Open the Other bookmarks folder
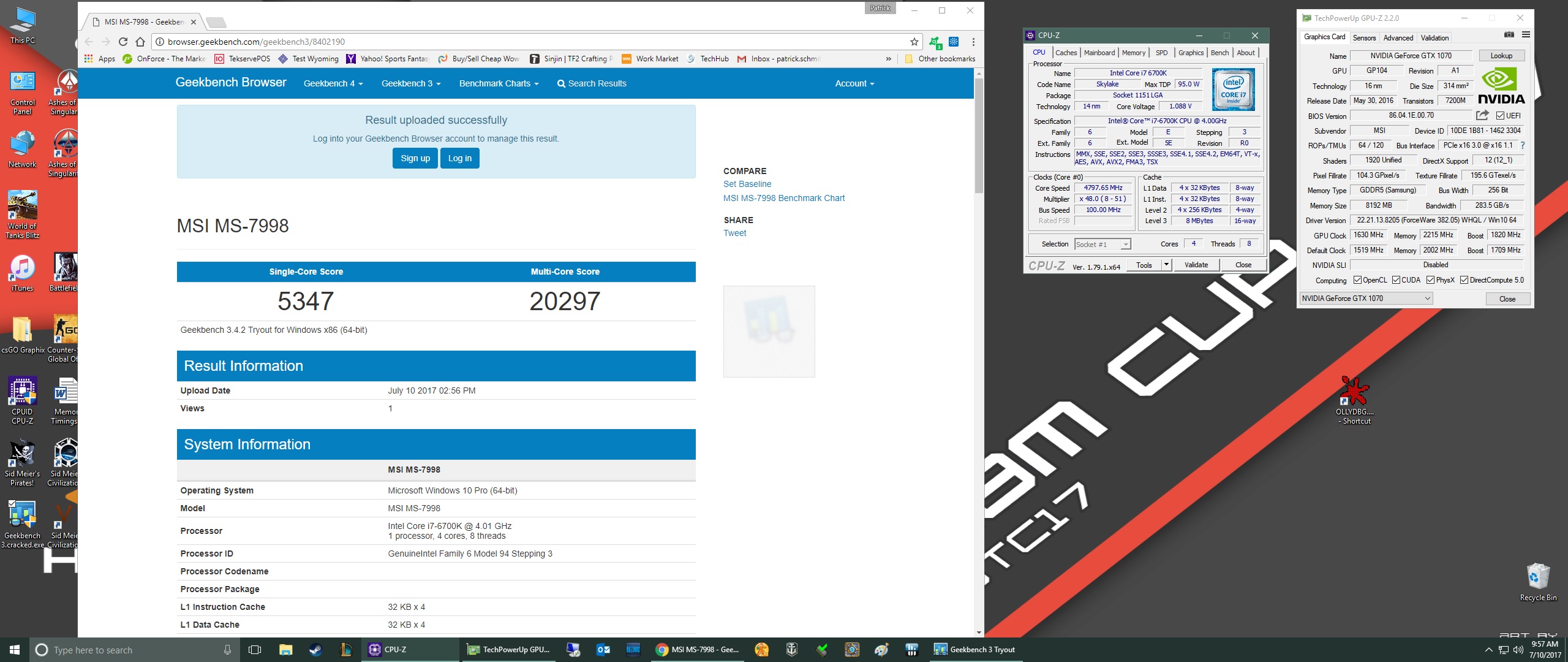Image resolution: width=1568 pixels, height=662 pixels. (x=940, y=59)
